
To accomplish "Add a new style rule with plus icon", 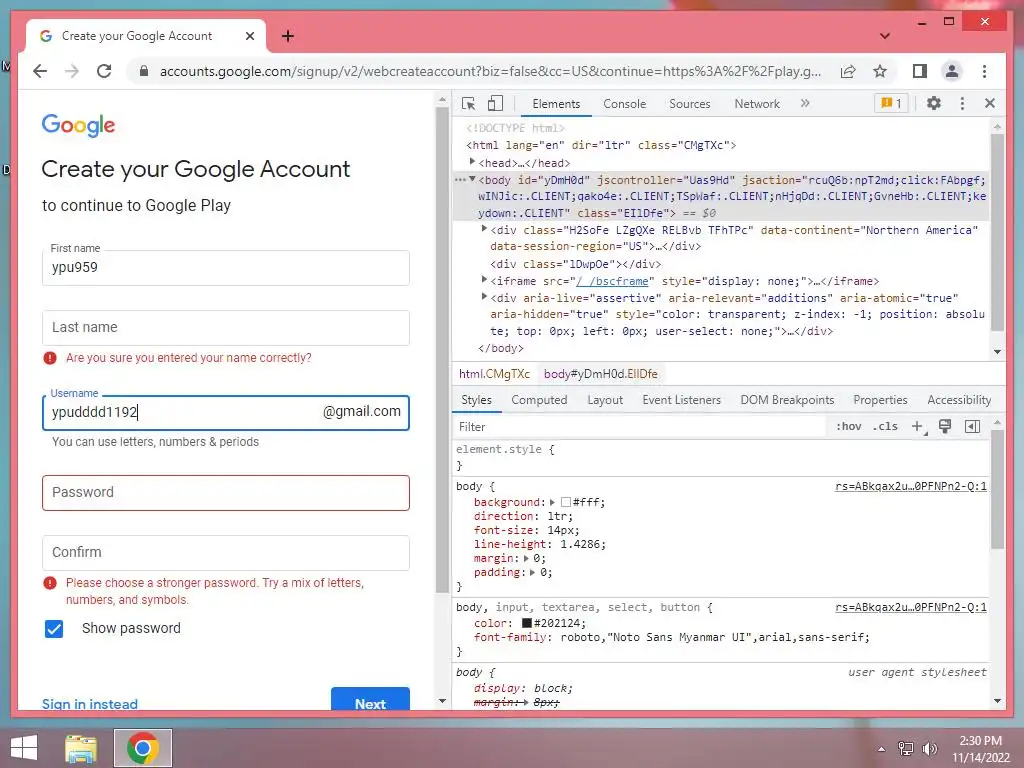I will pyautogui.click(x=918, y=426).
